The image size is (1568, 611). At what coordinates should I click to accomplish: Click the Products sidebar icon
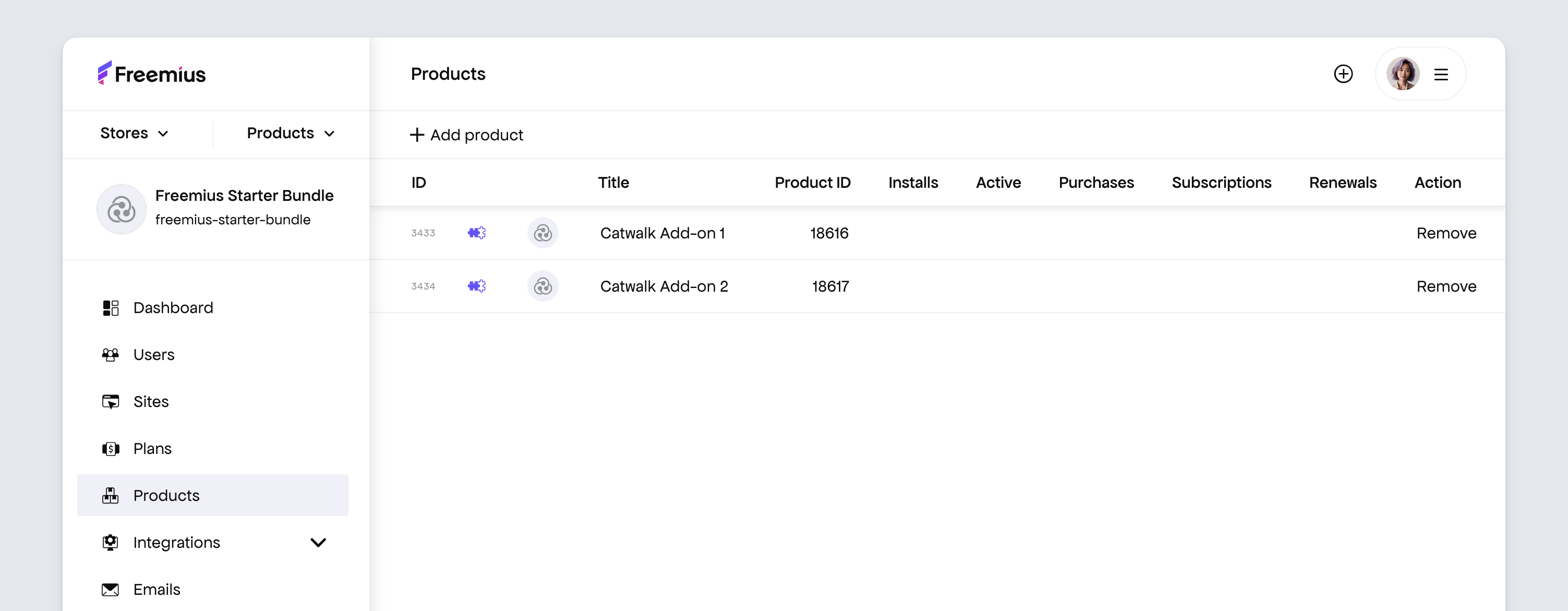pos(110,495)
